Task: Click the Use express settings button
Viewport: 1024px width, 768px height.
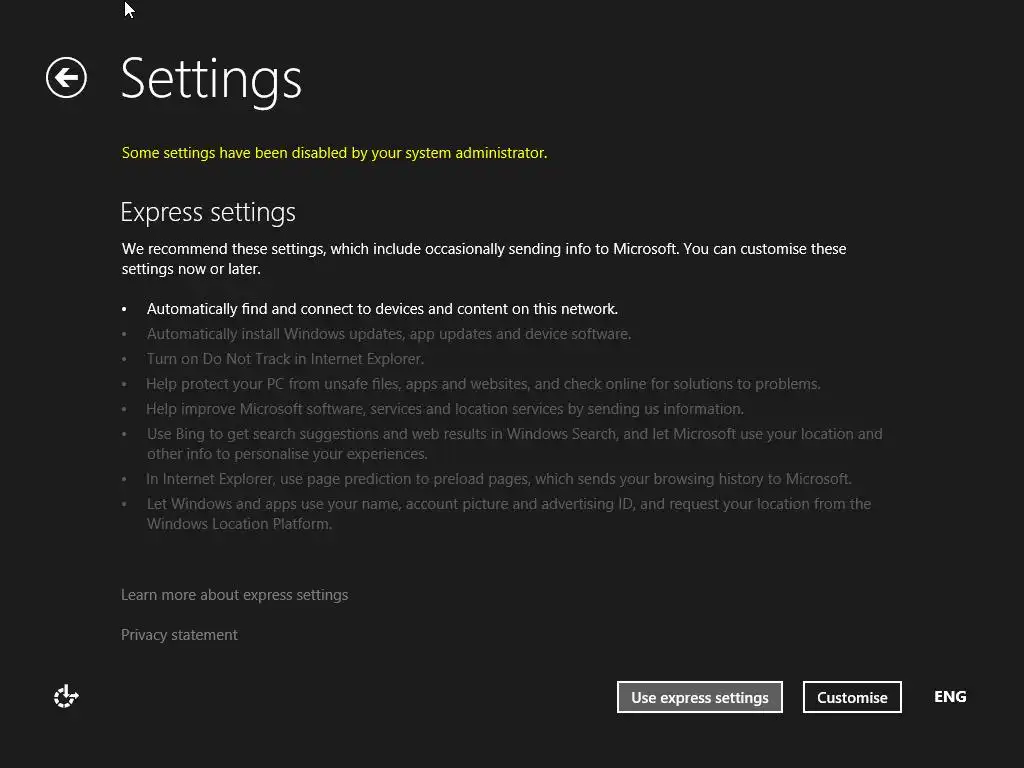Action: (x=699, y=697)
